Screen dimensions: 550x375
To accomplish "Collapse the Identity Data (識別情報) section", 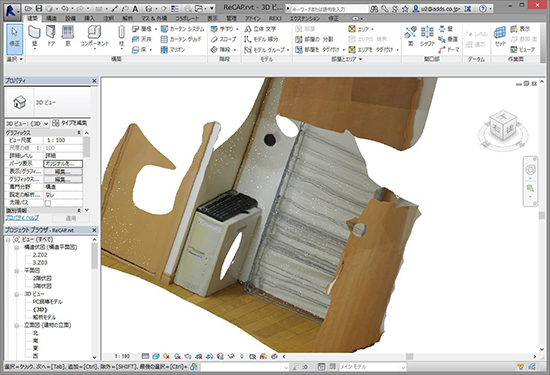I will (79, 210).
